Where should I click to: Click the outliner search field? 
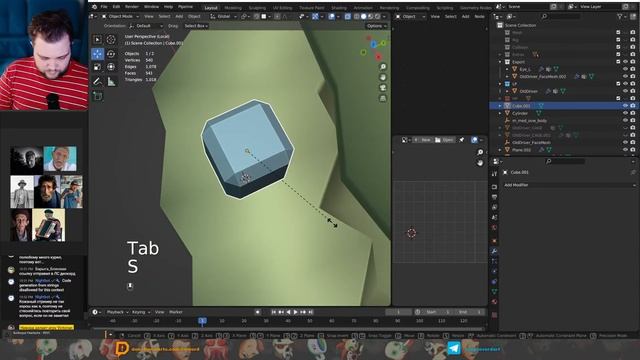pyautogui.click(x=560, y=16)
